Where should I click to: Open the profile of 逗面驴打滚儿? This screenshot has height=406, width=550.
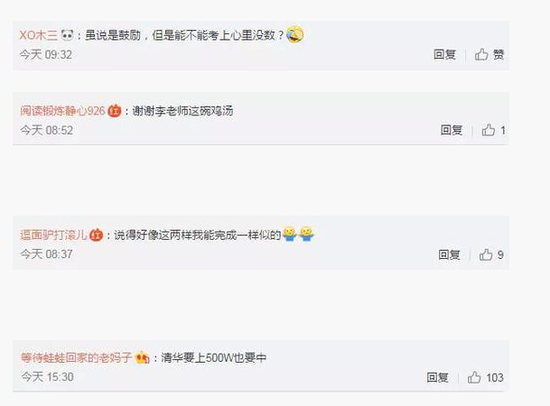point(54,234)
